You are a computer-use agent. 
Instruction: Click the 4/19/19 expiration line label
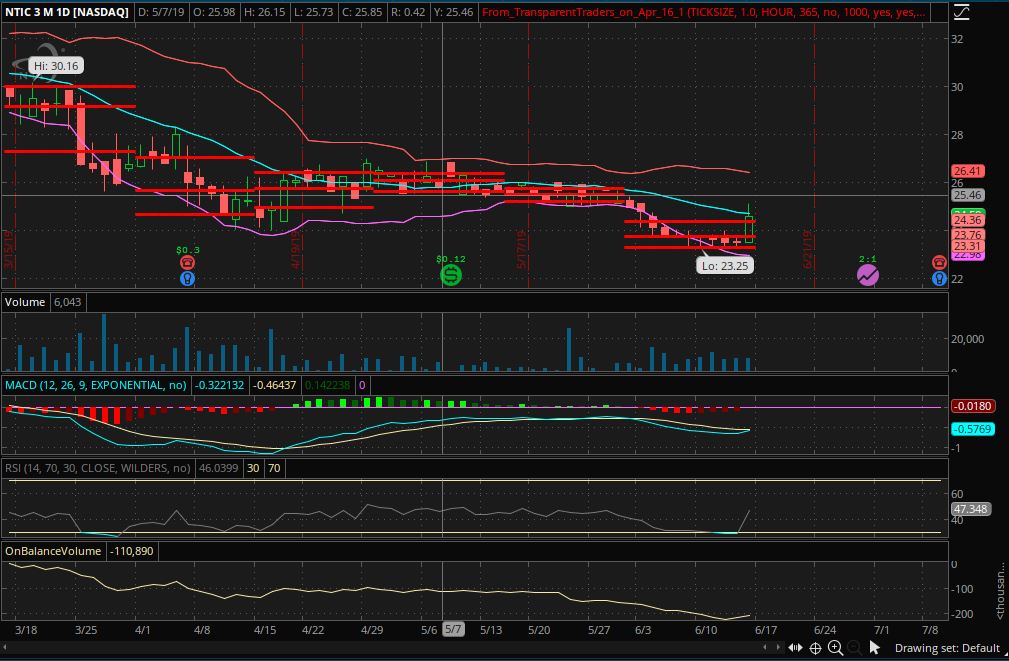coord(295,248)
